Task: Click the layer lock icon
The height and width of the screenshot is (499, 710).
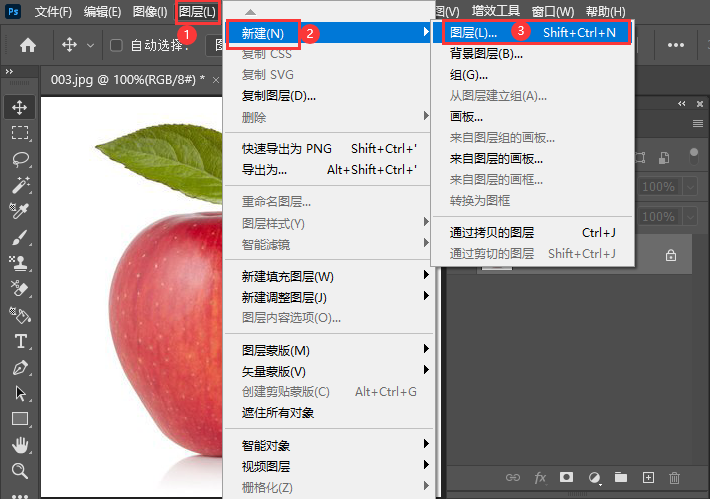Action: click(671, 255)
